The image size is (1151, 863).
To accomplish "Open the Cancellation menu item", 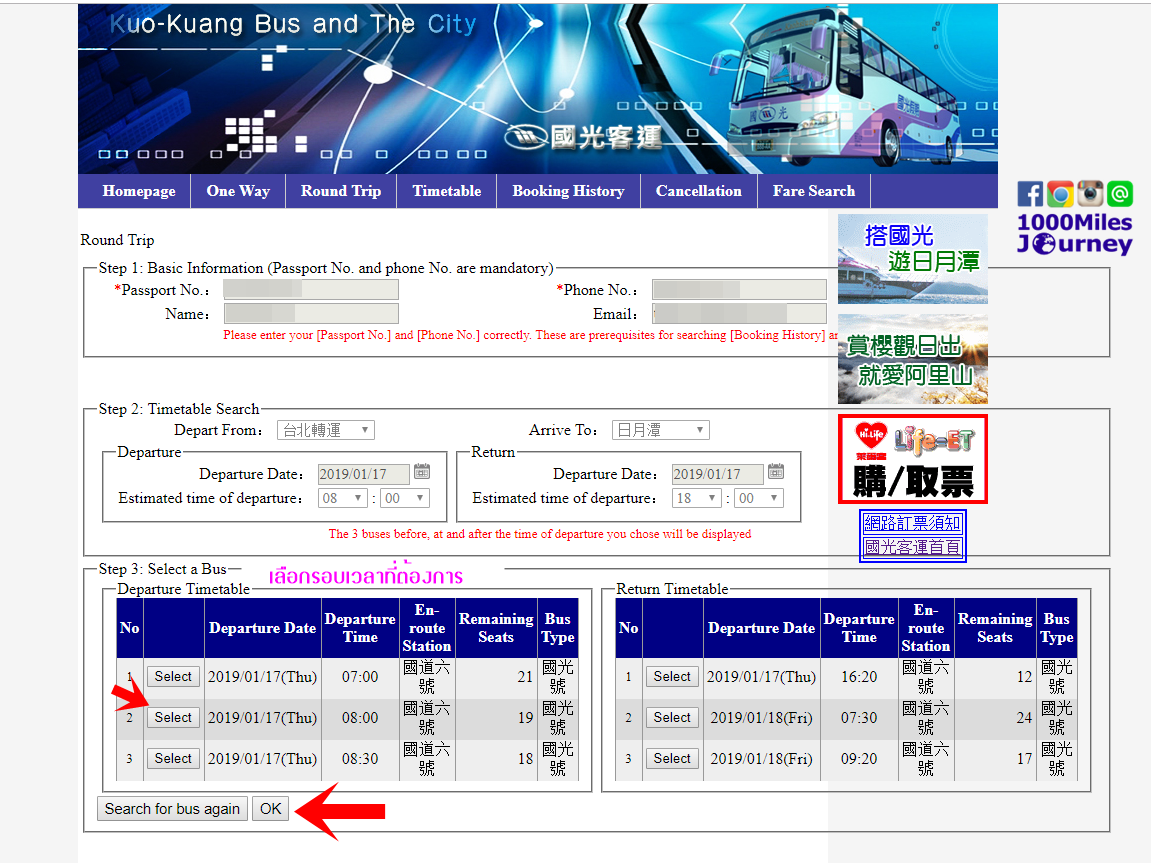I will pyautogui.click(x=699, y=191).
